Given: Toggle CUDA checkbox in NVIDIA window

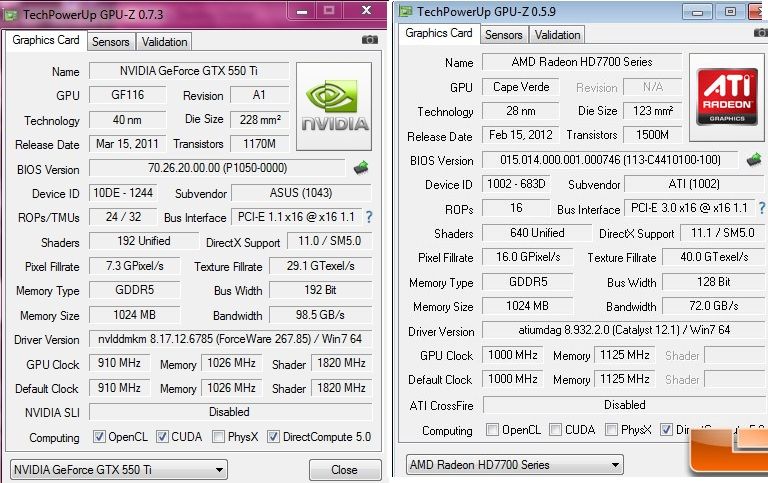Looking at the screenshot, I should [x=162, y=436].
